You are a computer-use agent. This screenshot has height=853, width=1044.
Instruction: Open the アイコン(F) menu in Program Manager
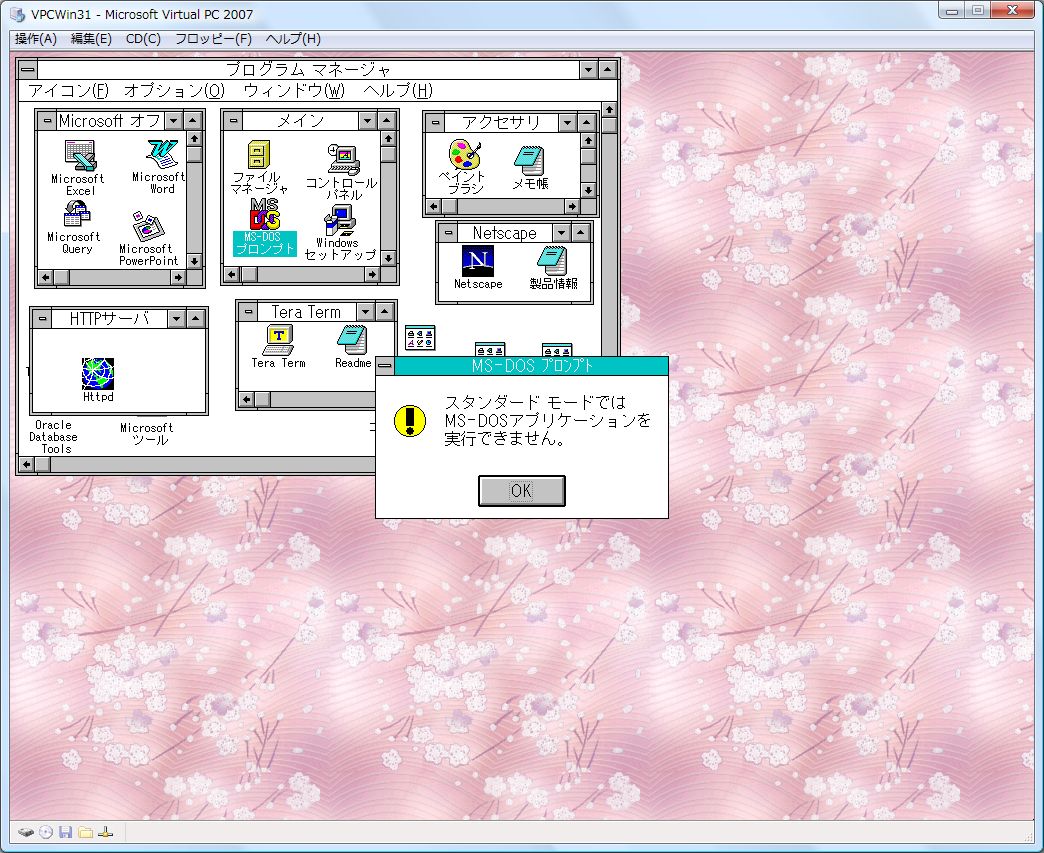point(68,91)
